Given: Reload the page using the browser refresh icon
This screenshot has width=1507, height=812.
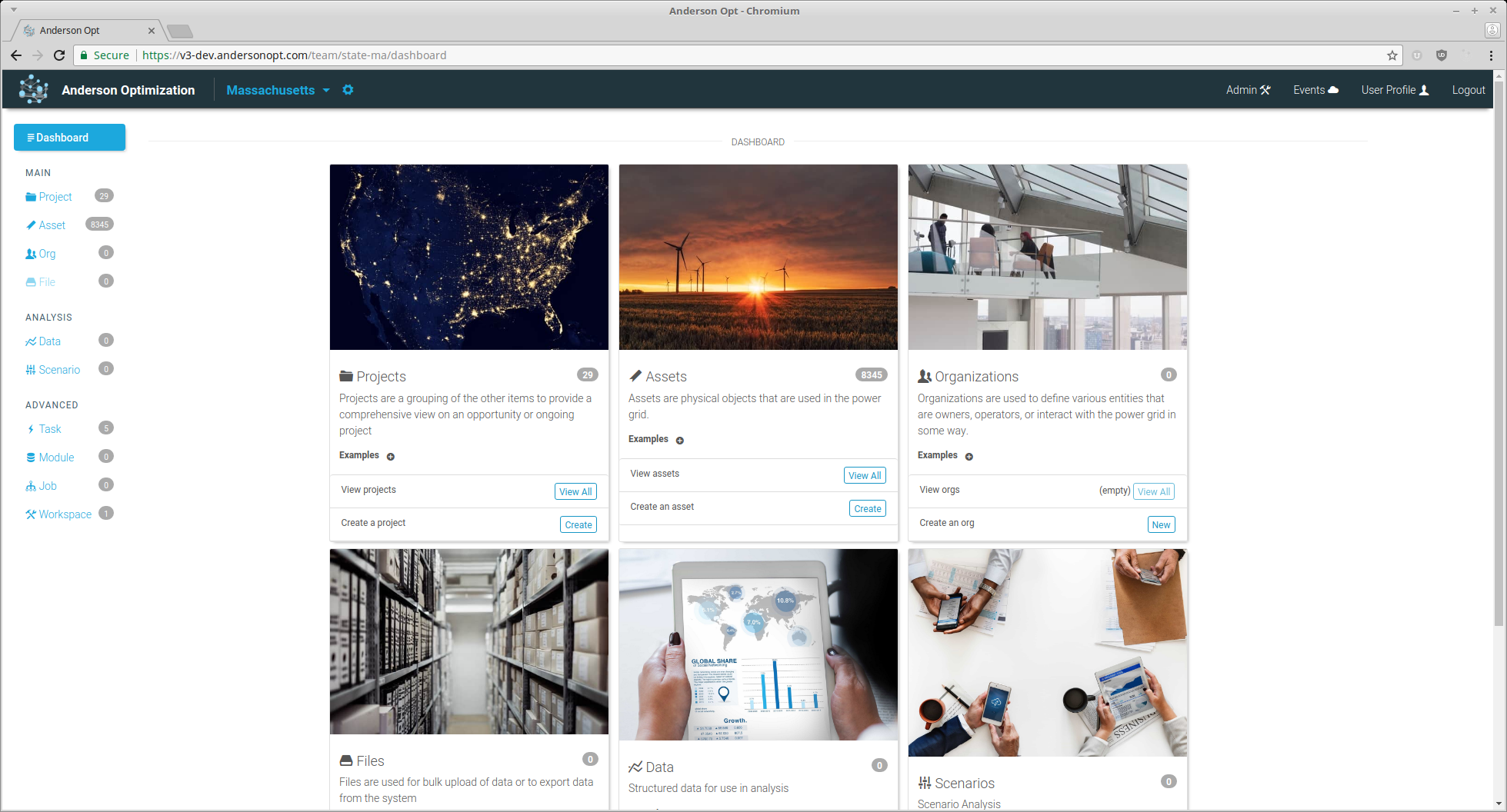Looking at the screenshot, I should pos(59,55).
